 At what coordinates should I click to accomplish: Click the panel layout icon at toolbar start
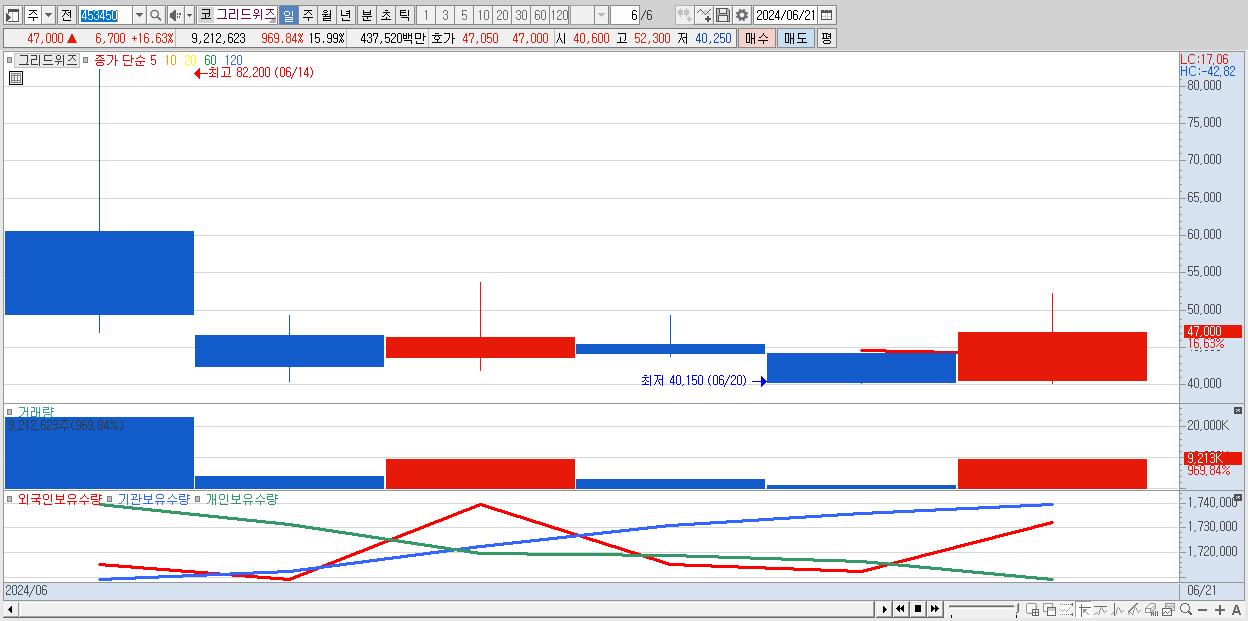click(13, 15)
